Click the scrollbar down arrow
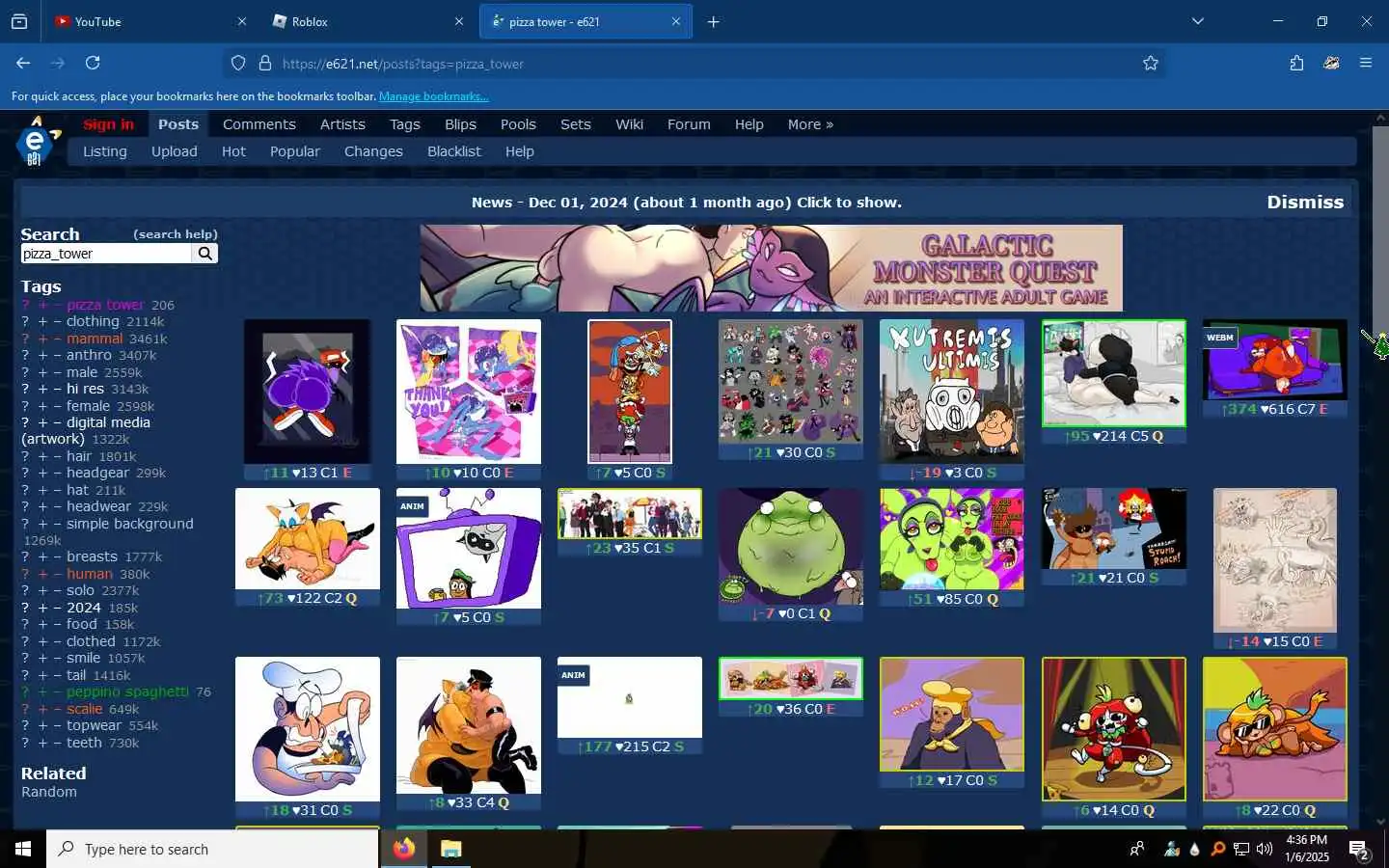 coord(1380,822)
